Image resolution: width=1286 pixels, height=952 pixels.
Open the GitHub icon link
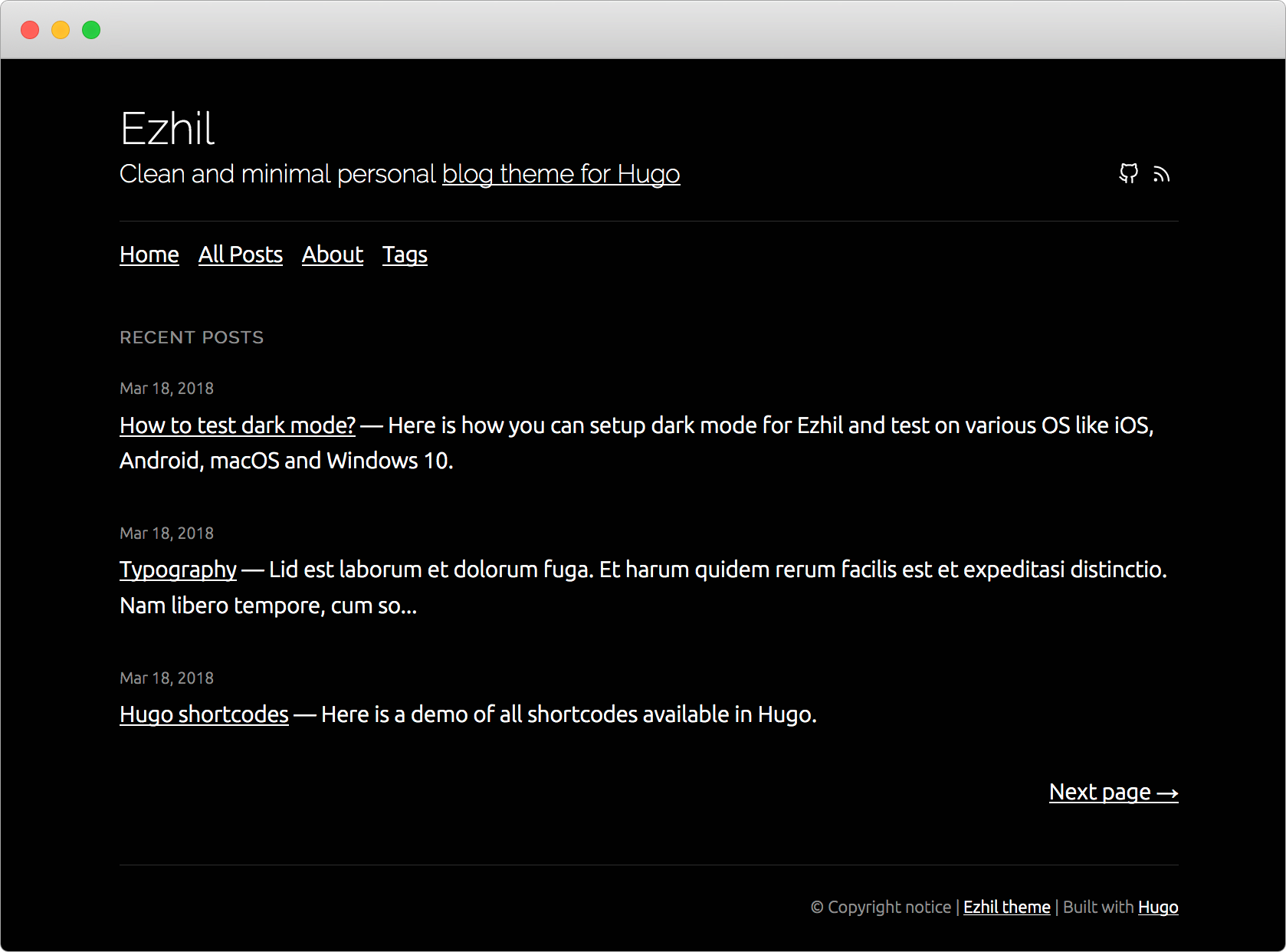[1128, 174]
